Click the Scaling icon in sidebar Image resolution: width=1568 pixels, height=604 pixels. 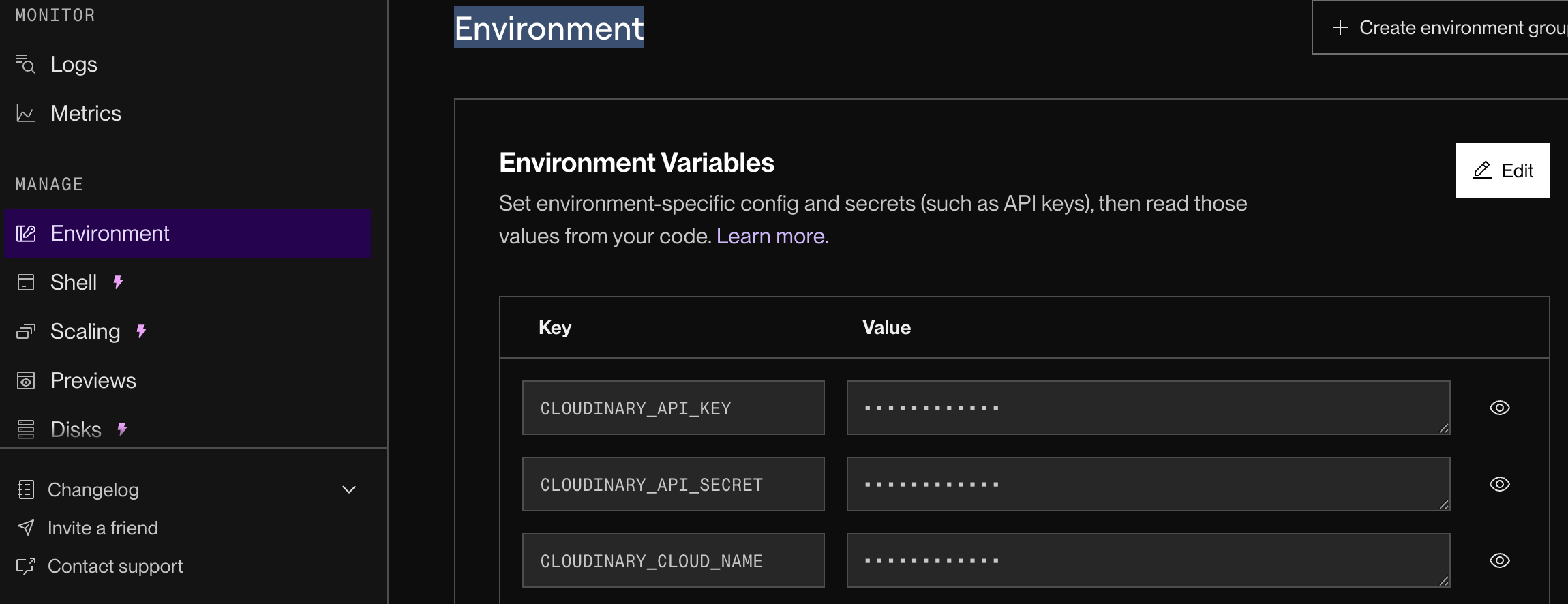[x=25, y=331]
